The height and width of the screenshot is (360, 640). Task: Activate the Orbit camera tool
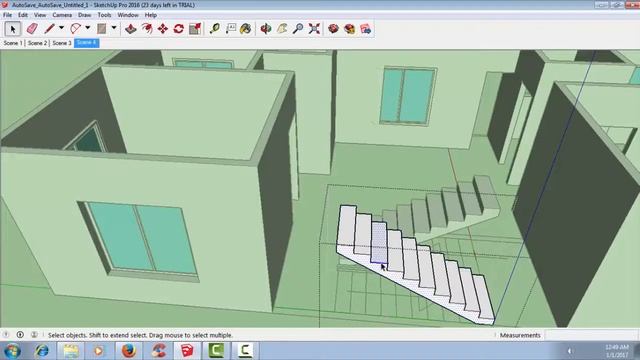click(266, 29)
